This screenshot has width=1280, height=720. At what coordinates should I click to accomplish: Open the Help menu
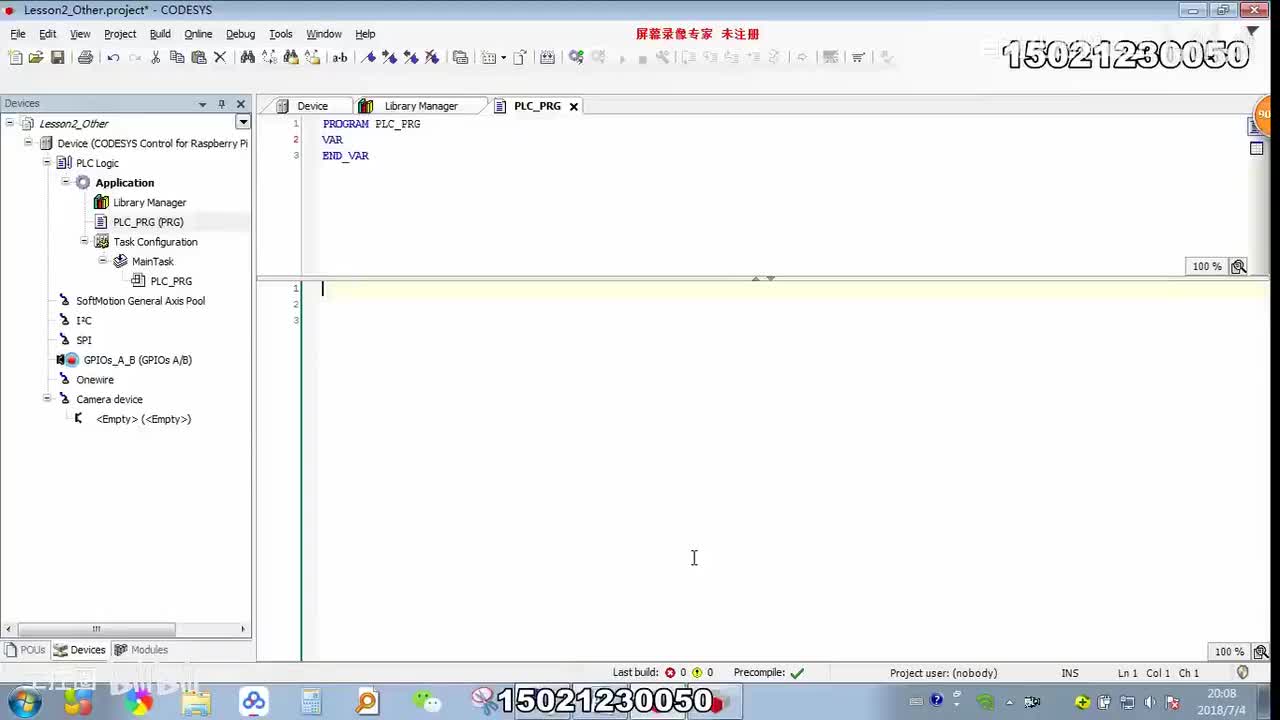coord(365,34)
